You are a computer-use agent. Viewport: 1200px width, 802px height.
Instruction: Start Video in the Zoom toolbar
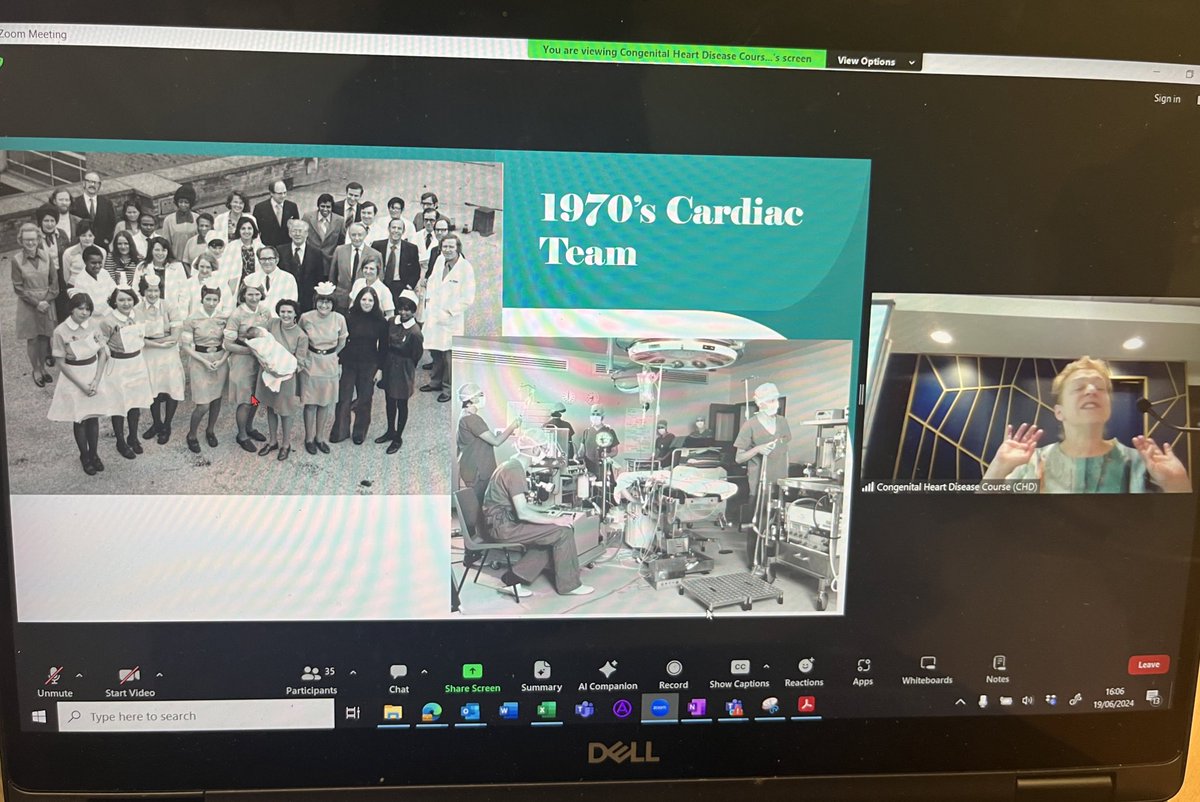(x=130, y=682)
